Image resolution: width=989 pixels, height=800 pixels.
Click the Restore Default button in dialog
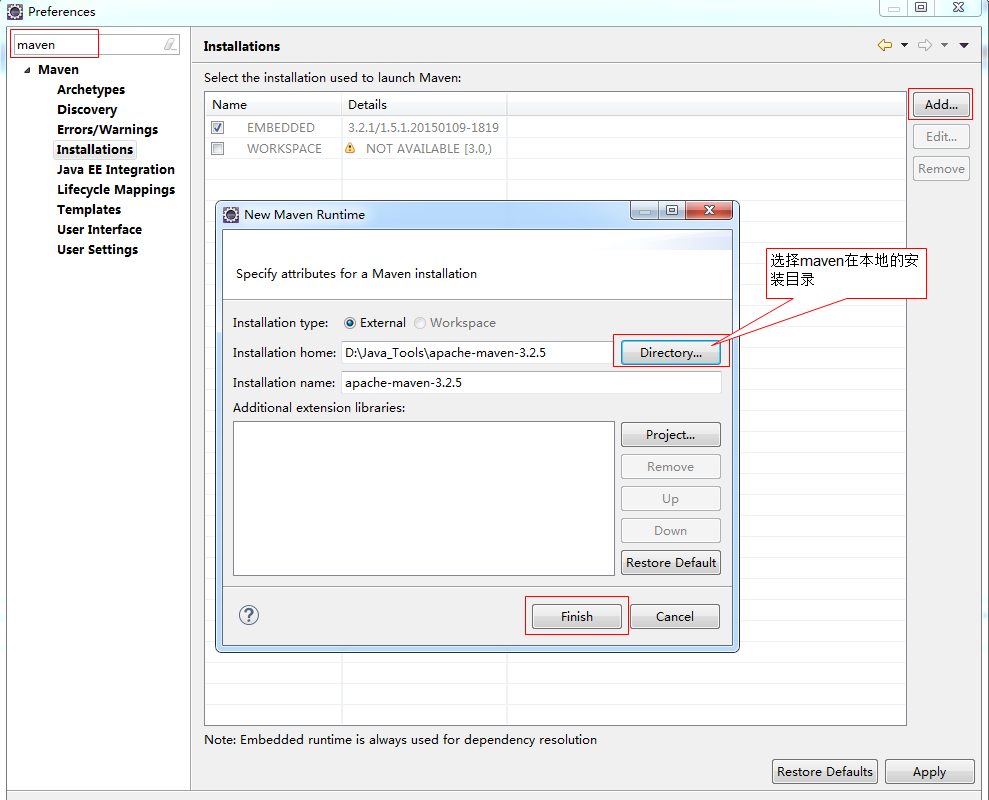click(x=670, y=563)
